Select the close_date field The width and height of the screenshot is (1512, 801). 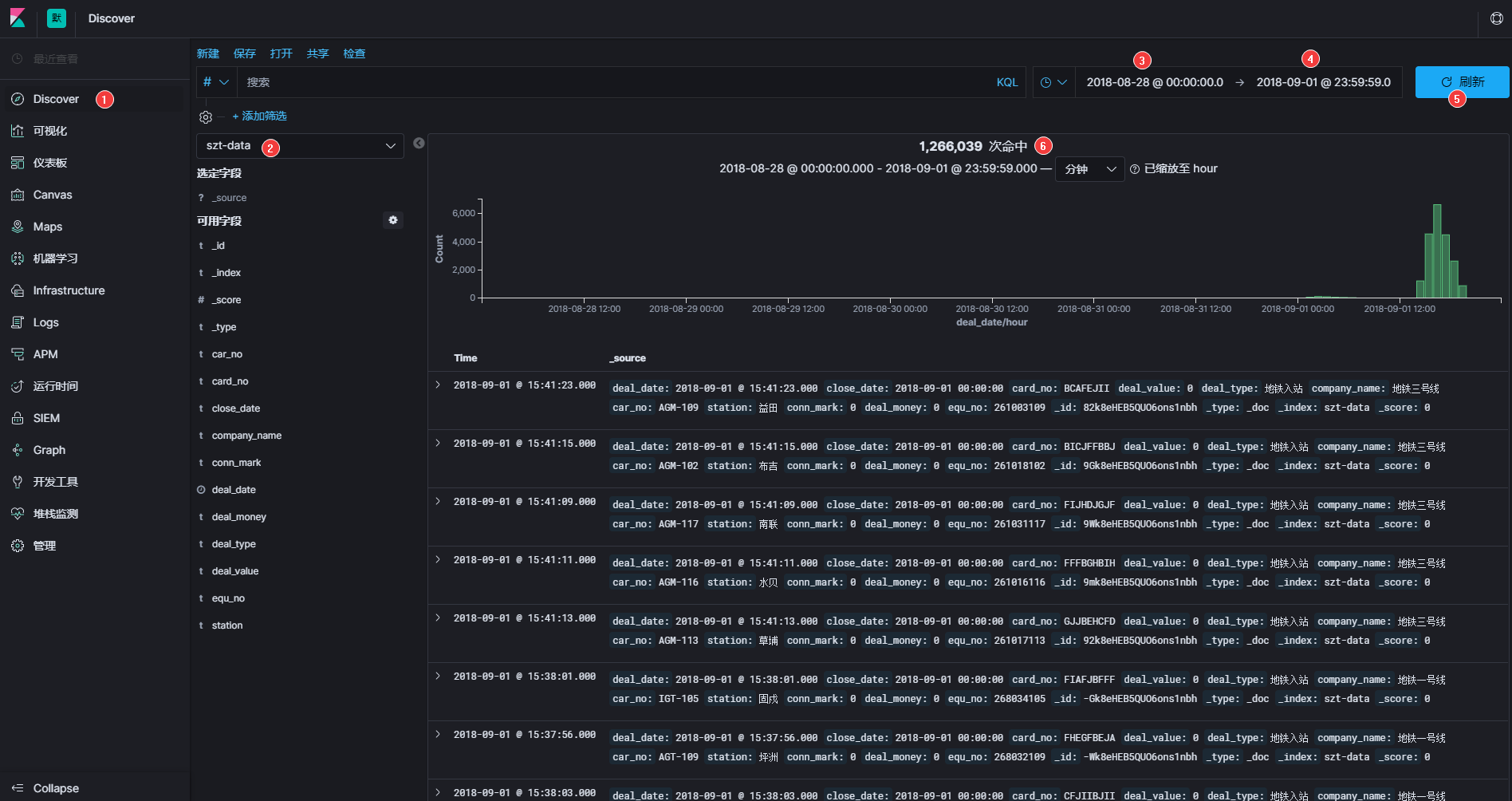[236, 408]
